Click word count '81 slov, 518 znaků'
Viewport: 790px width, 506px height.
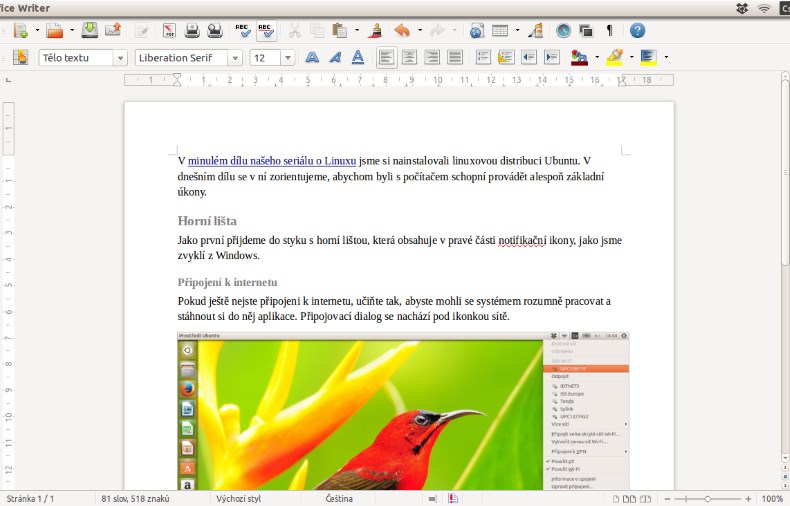(x=135, y=499)
